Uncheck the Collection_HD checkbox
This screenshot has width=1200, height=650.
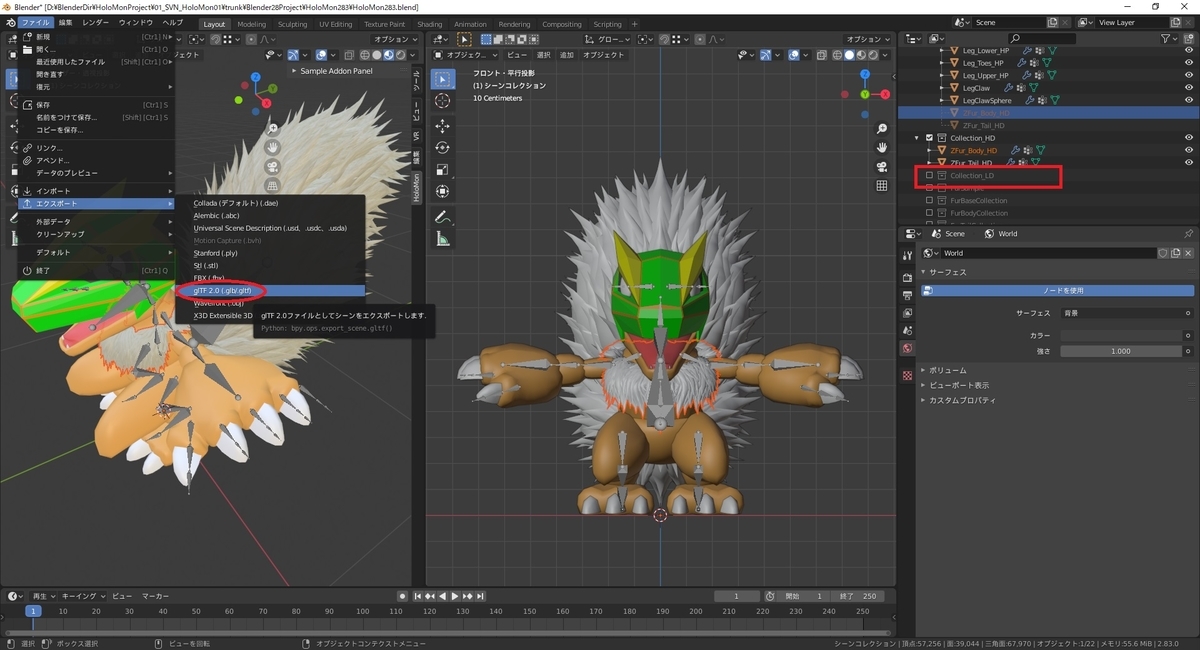pos(929,138)
